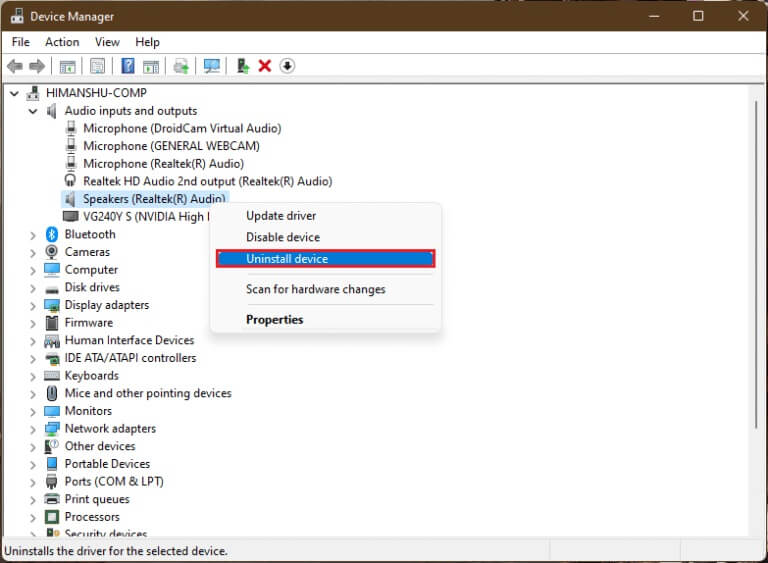
Task: Expand the Other devices node chevron
Action: click(x=33, y=447)
